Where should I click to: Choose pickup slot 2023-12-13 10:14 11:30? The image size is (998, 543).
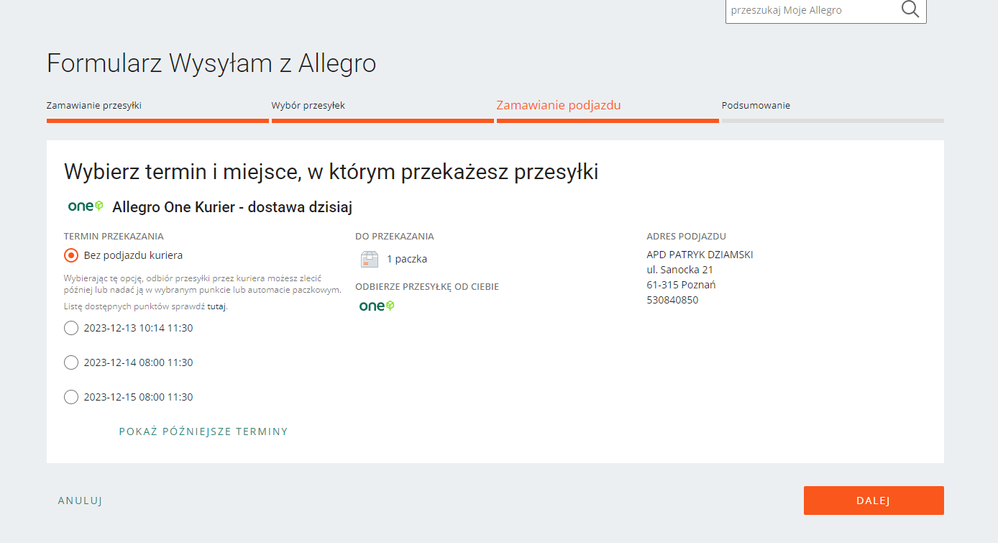(71, 328)
